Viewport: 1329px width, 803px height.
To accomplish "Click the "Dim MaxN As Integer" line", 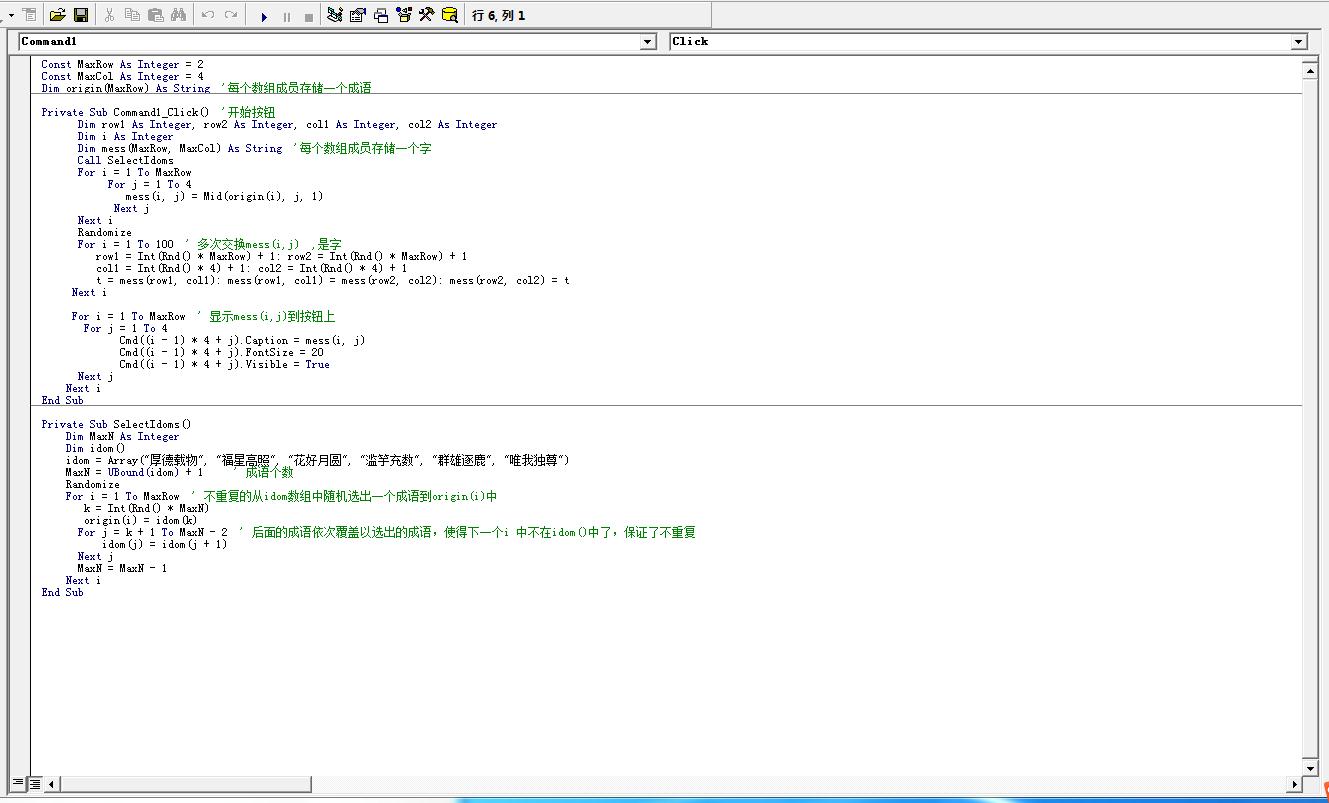I will point(122,436).
